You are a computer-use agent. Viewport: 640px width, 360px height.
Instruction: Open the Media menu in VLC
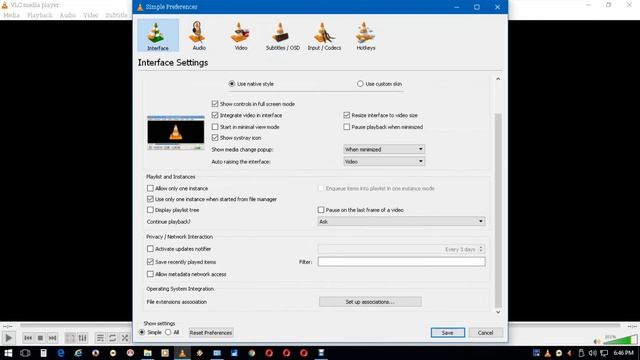pyautogui.click(x=11, y=15)
